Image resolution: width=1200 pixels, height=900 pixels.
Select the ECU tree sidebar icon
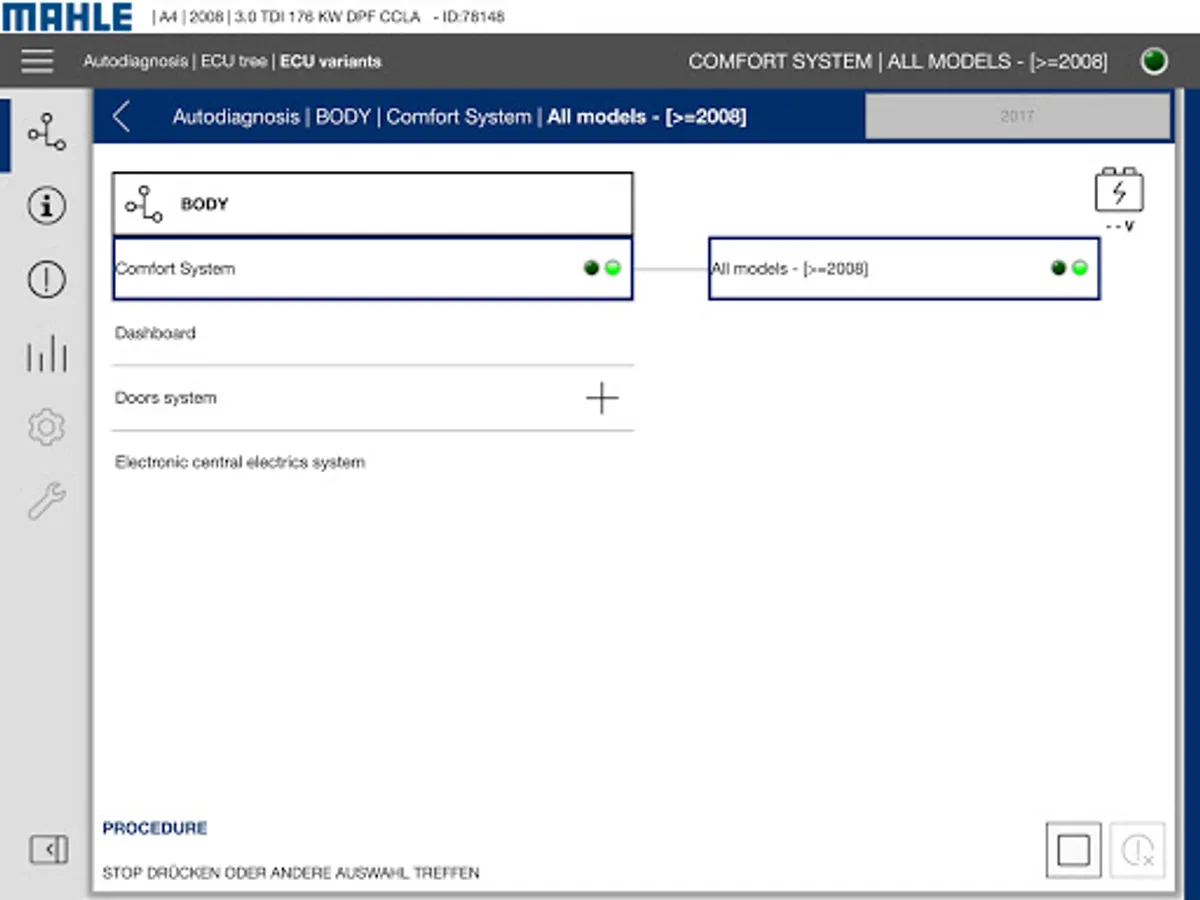(46, 132)
